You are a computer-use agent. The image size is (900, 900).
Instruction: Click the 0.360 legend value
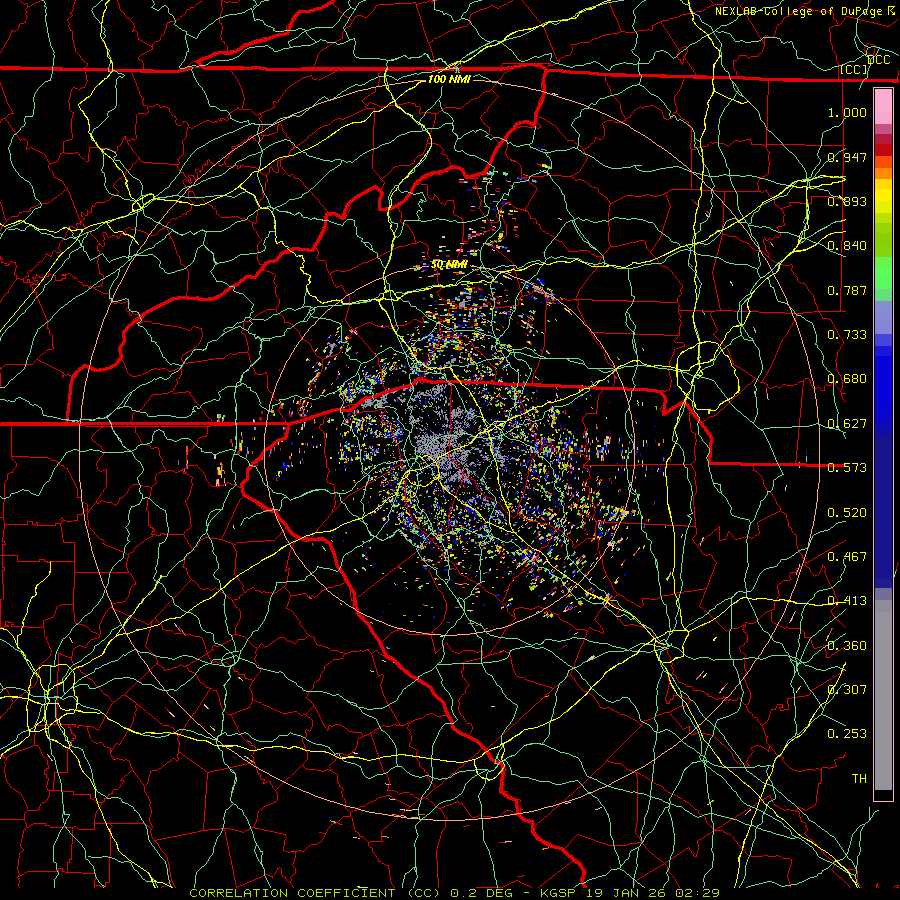tap(847, 646)
